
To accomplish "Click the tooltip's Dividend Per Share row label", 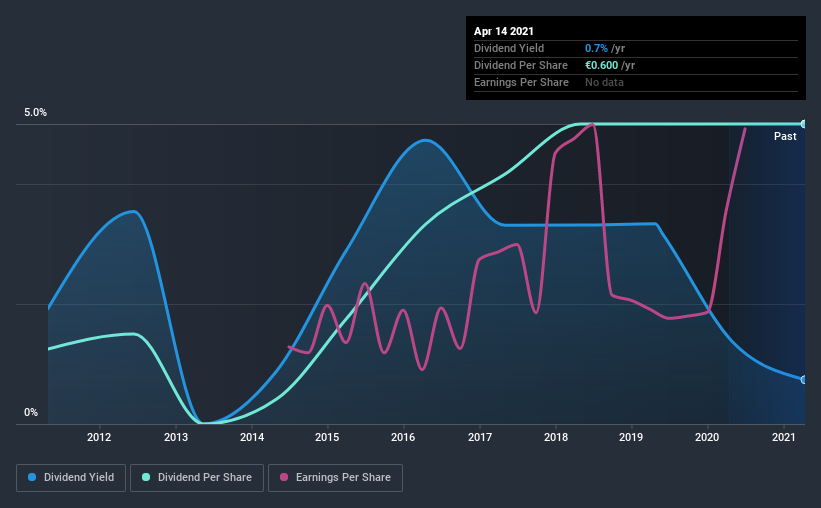I will (520, 65).
